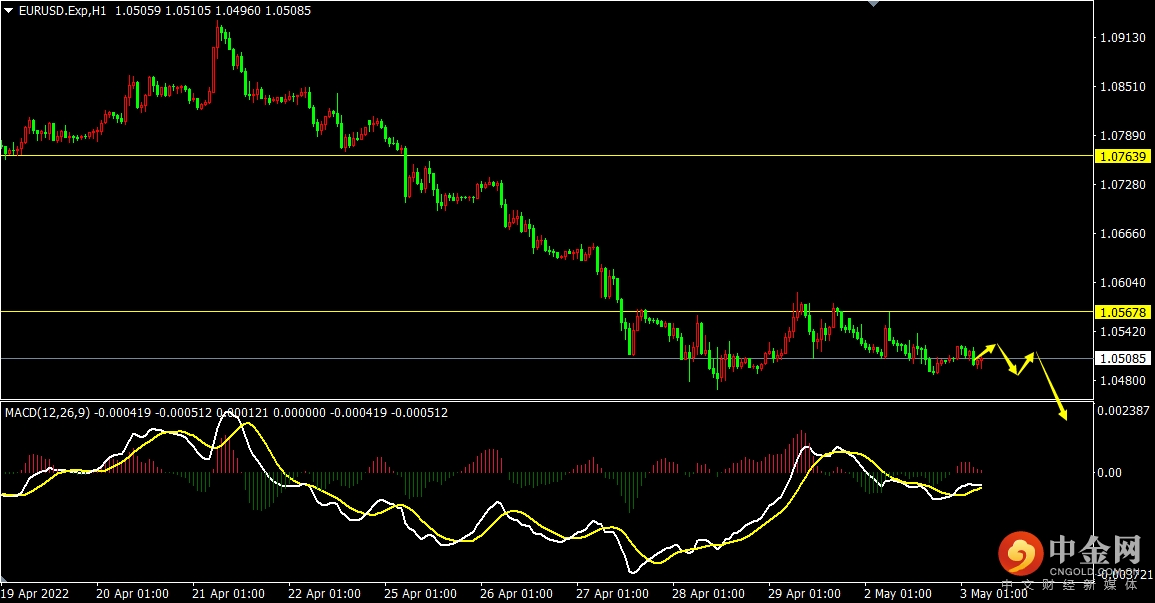Click the 2 May 01:00 time axis label
The width and height of the screenshot is (1155, 603).
click(x=898, y=593)
